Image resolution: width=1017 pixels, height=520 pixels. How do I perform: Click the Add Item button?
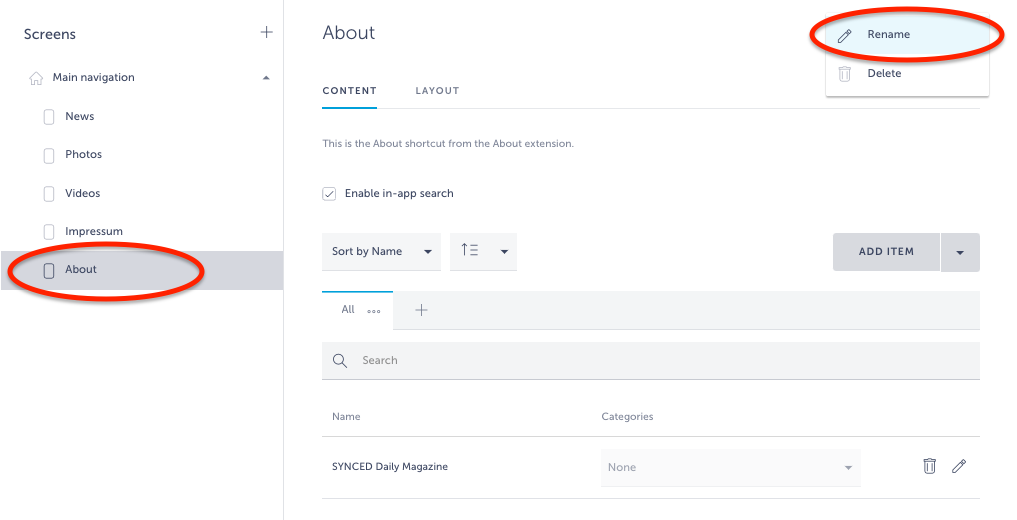tap(886, 252)
